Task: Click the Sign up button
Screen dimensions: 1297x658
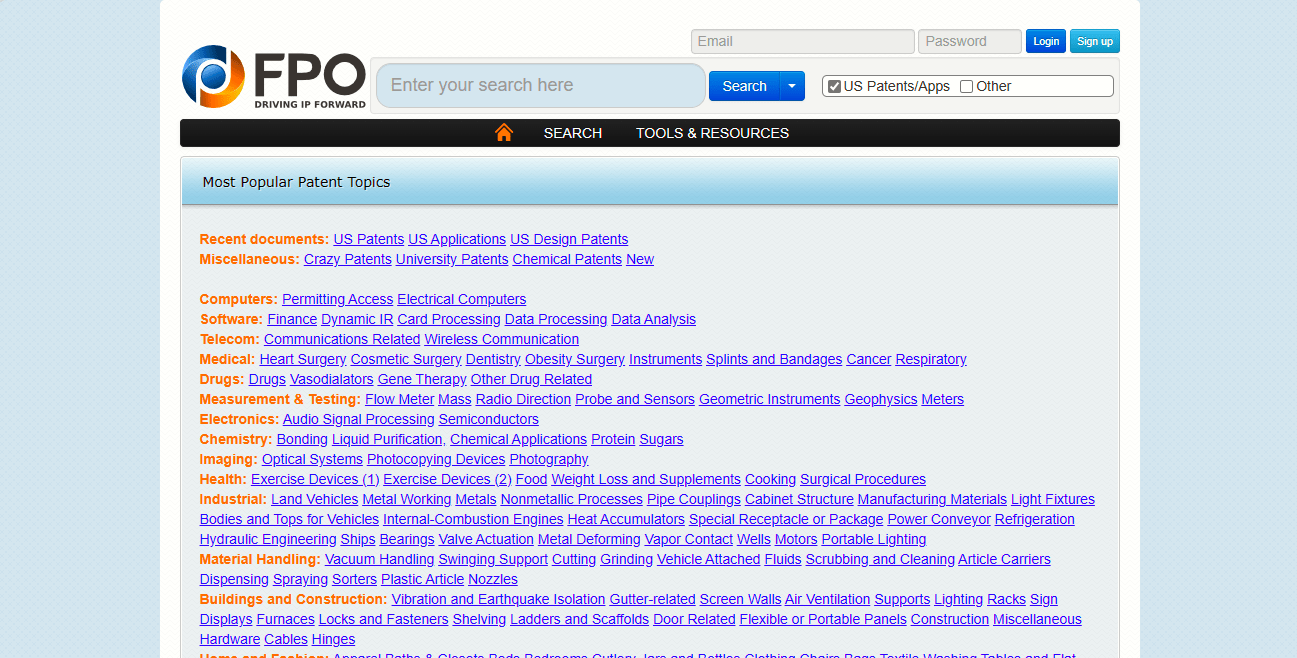Action: [x=1095, y=41]
